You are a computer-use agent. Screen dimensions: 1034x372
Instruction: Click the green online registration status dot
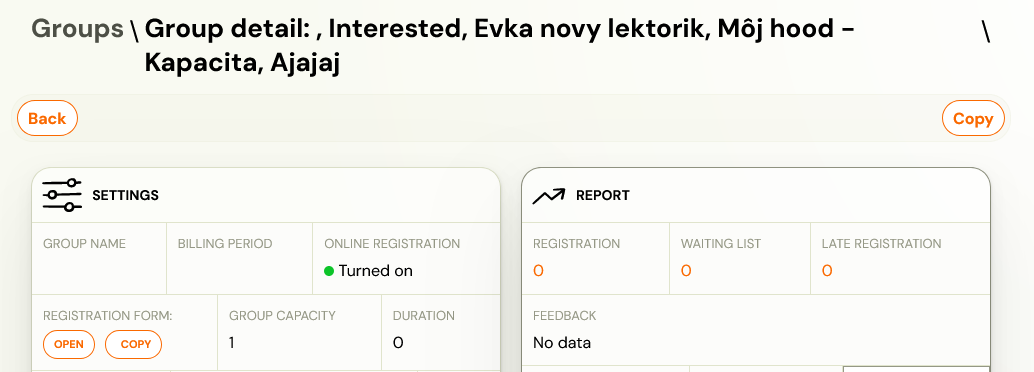pyautogui.click(x=329, y=271)
